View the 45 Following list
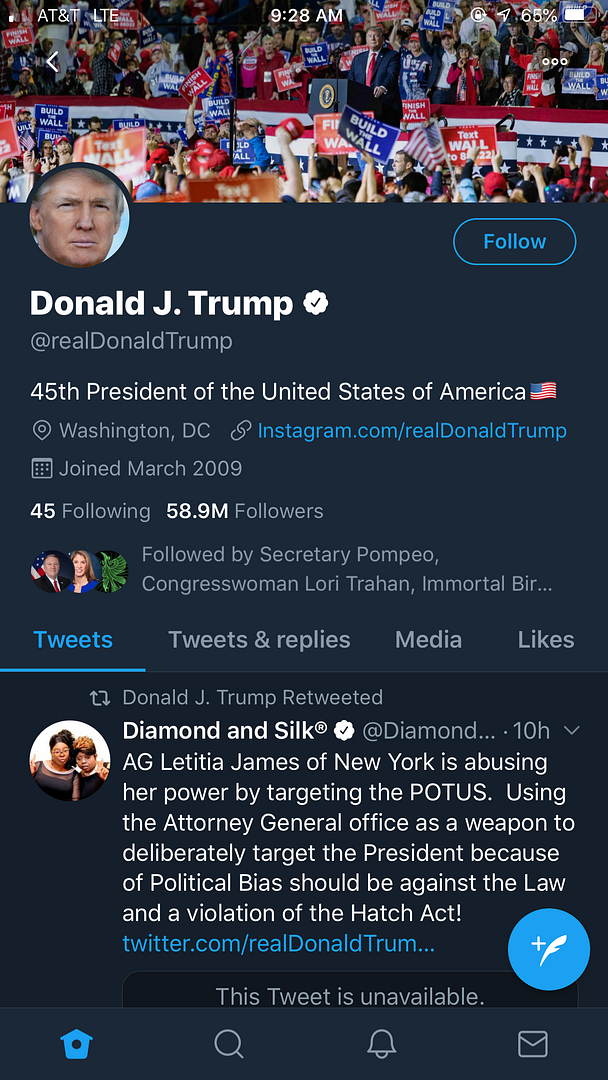Viewport: 608px width, 1080px height. click(x=90, y=511)
